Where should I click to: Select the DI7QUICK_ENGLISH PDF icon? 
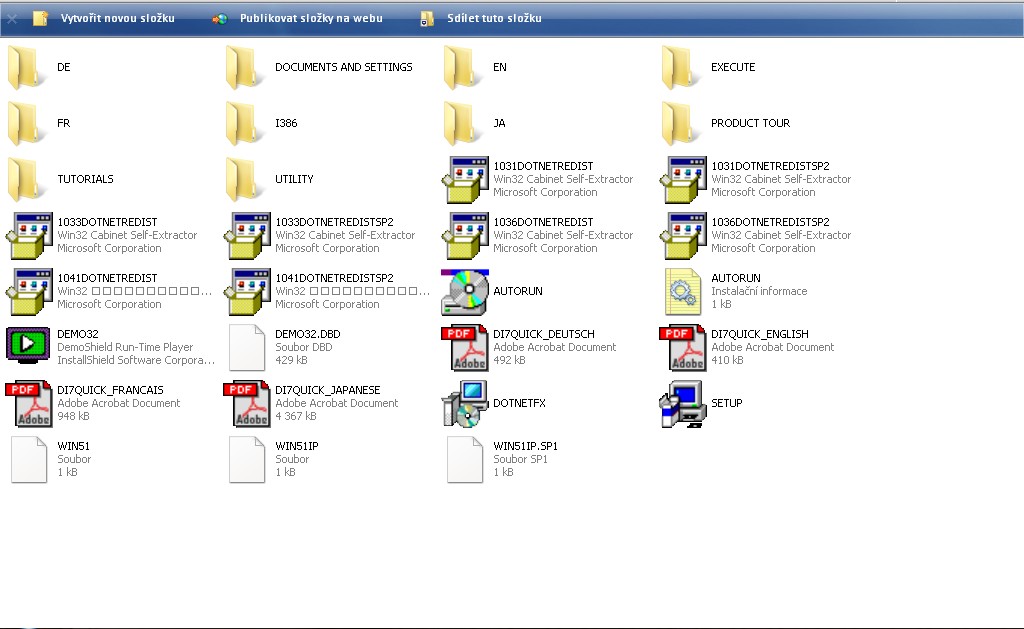pos(683,348)
